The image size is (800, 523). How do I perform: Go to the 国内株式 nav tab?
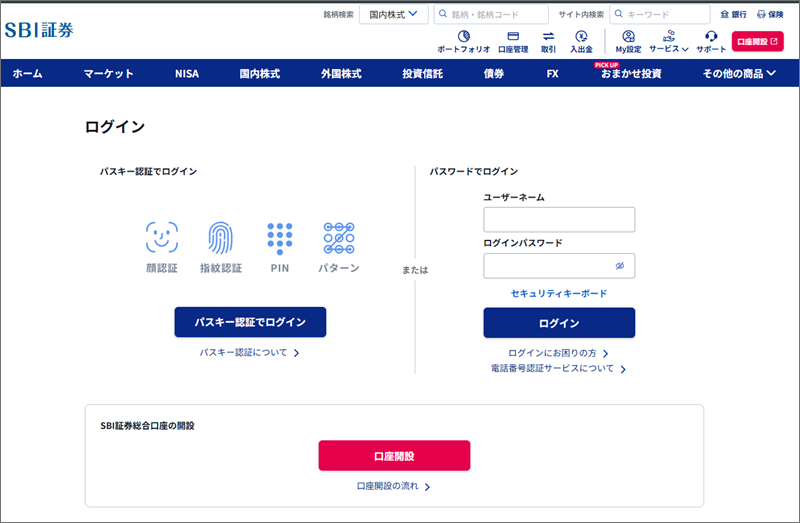point(260,73)
